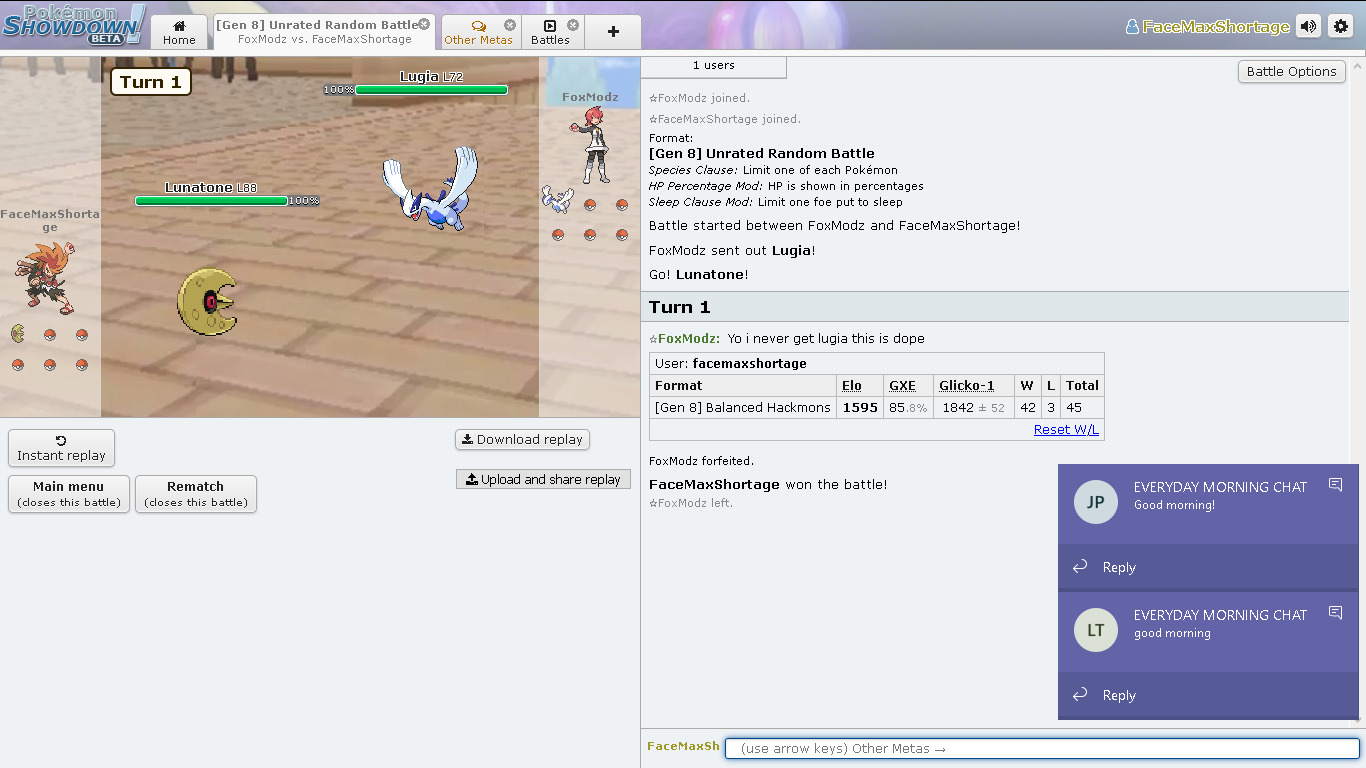Upload and share replay

543,479
